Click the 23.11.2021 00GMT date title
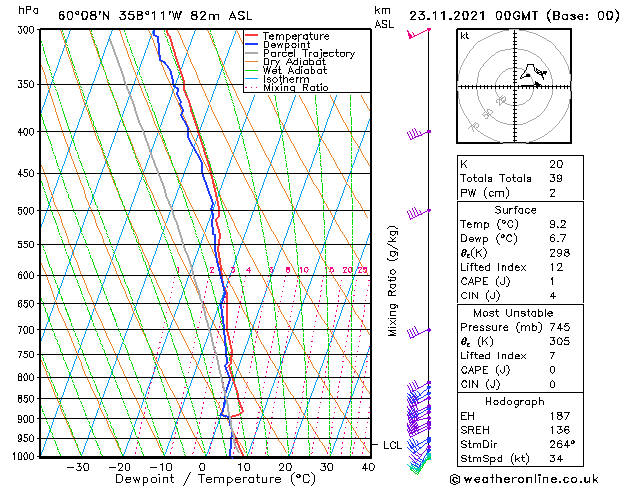The height and width of the screenshot is (486, 629). [473, 16]
